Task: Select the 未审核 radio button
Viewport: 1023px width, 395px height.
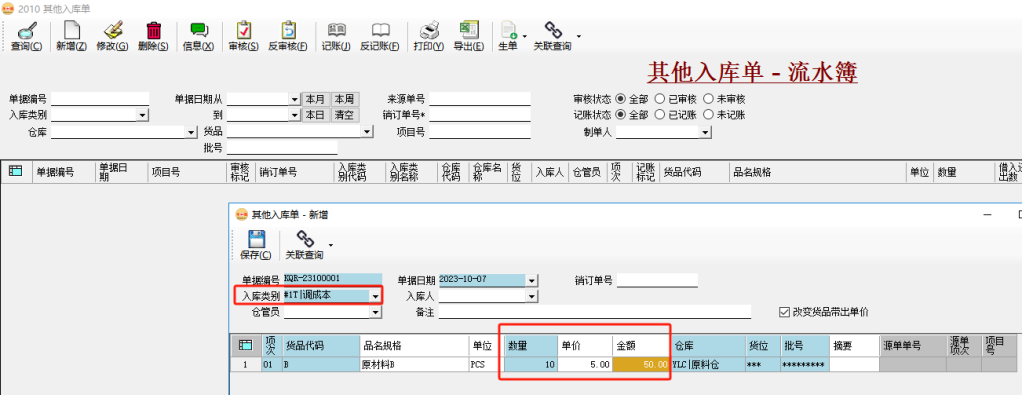Action: click(x=708, y=99)
